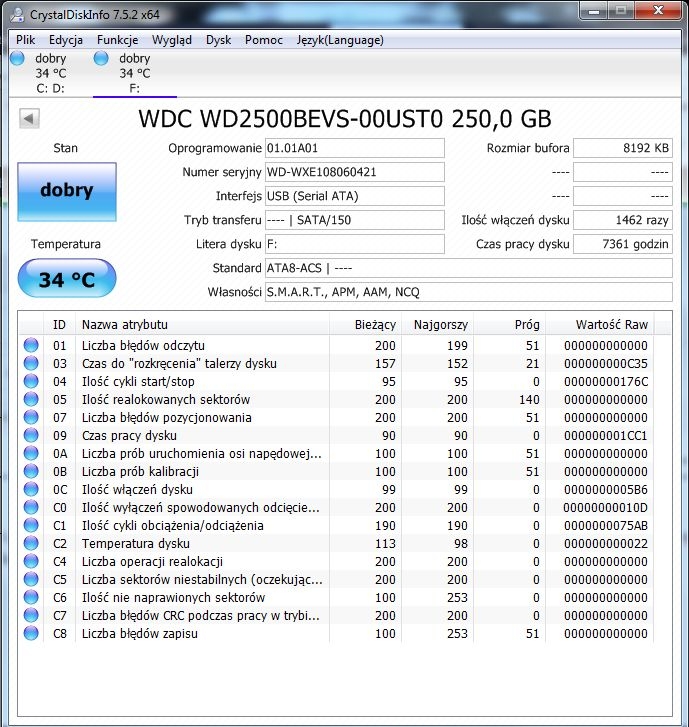Click status orb for attribute C4 reallocation events

pos(31,561)
